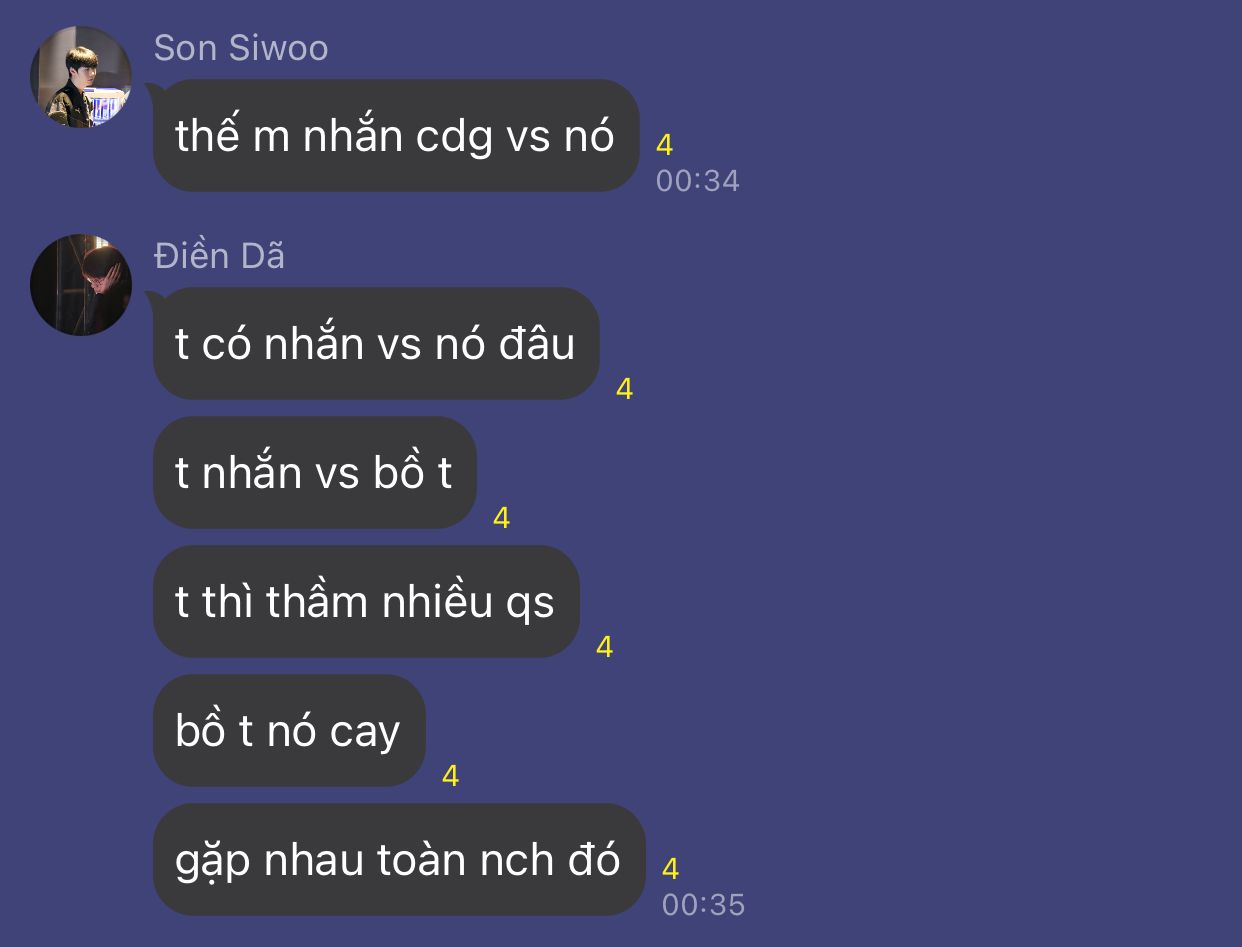This screenshot has width=1242, height=947.
Task: Click the 00:34 timestamp
Action: click(x=698, y=181)
